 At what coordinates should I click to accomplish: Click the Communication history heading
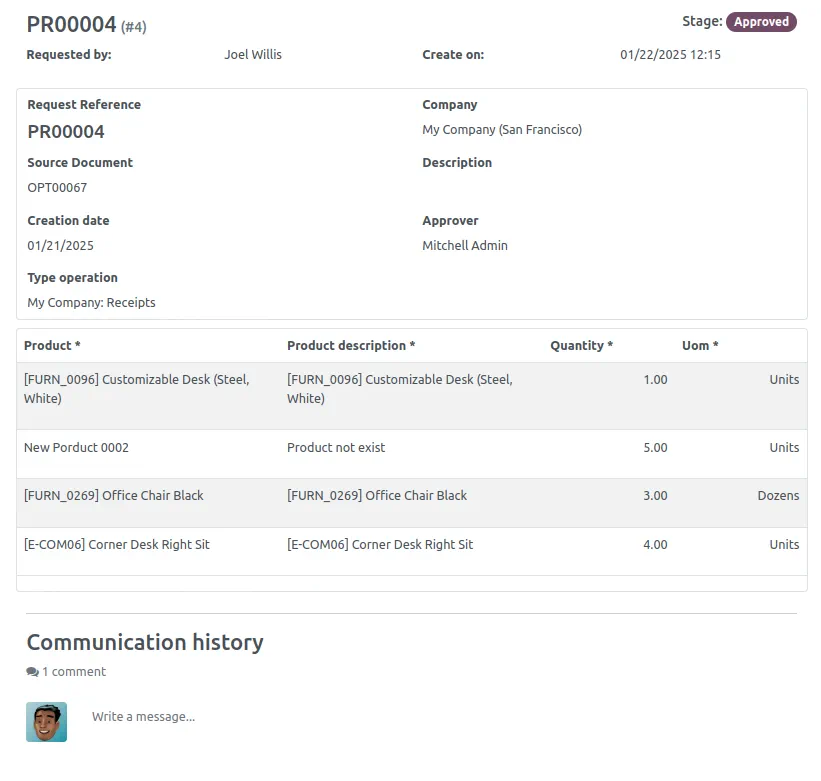144,642
